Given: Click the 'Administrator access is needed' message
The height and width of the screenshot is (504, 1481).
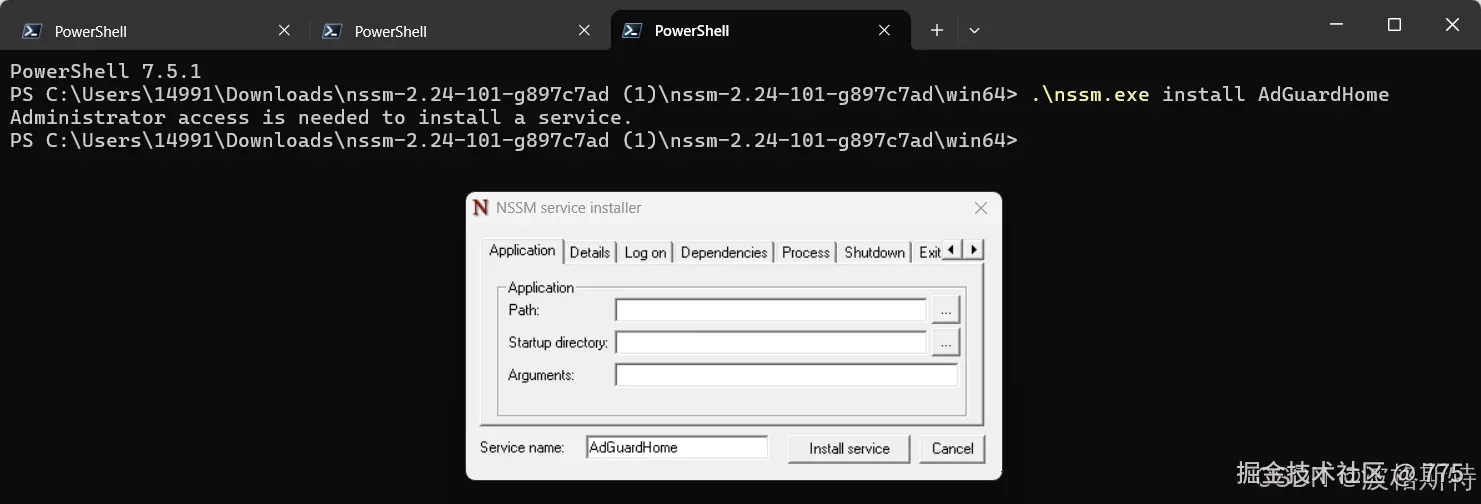Looking at the screenshot, I should pyautogui.click(x=321, y=117).
